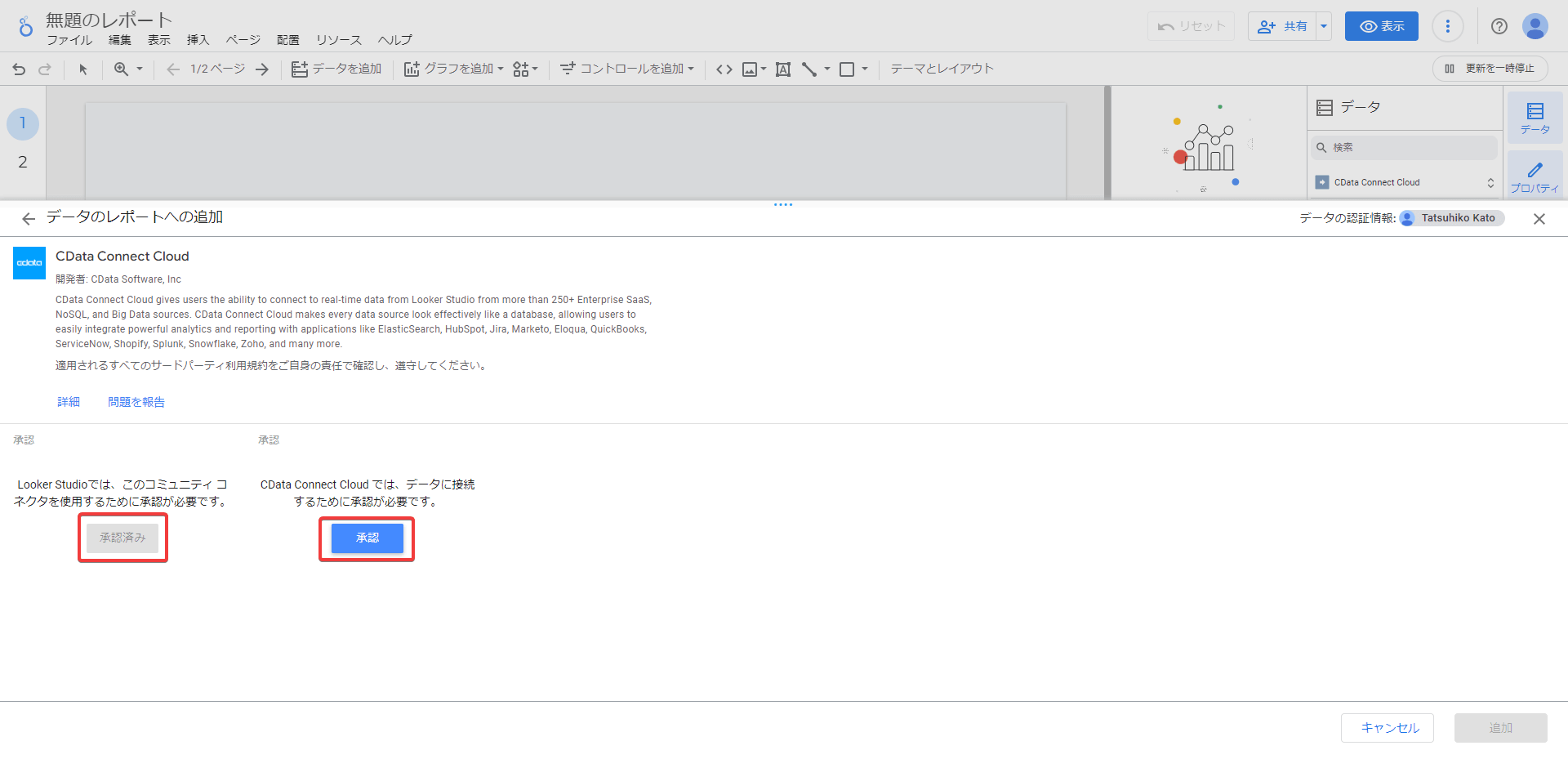This screenshot has width=1568, height=759.
Task: Select the text box tool
Action: click(x=783, y=69)
